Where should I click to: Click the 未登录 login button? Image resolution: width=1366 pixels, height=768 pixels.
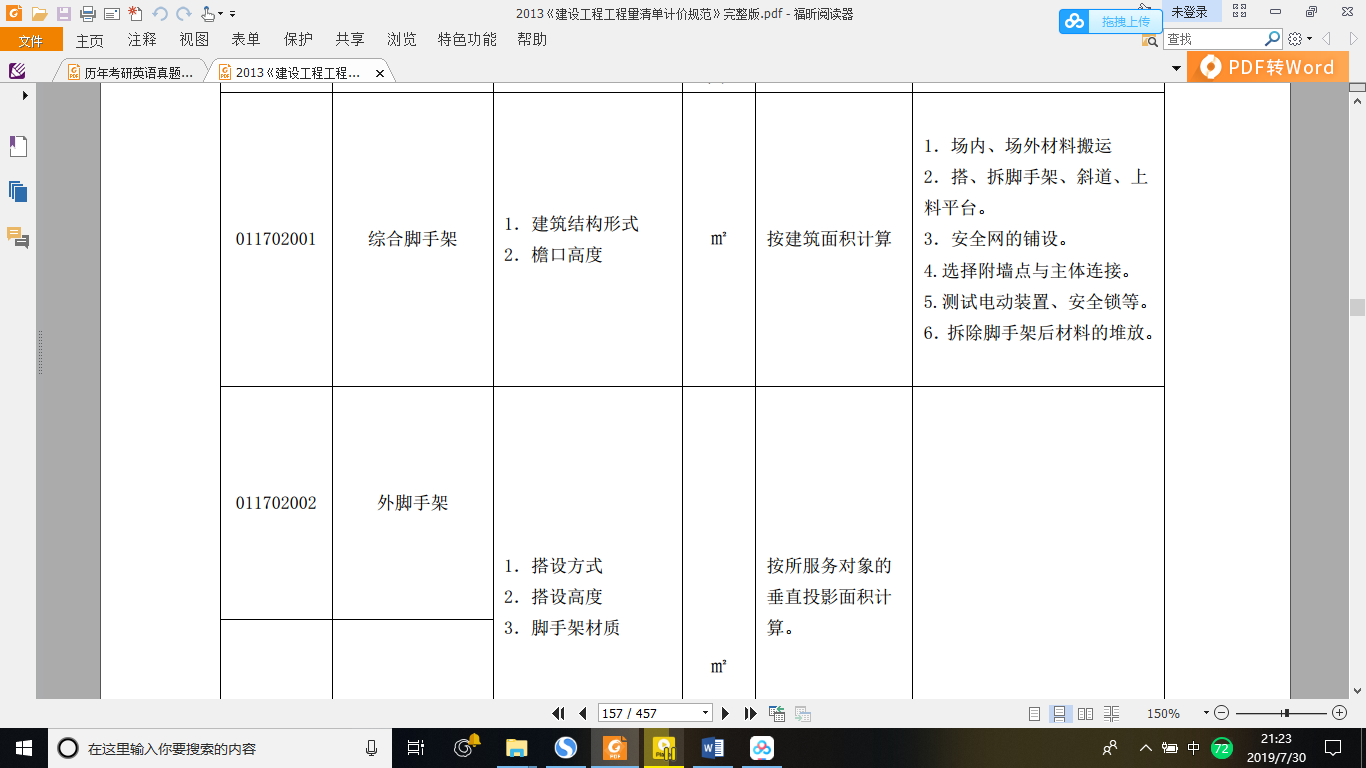pos(1190,12)
